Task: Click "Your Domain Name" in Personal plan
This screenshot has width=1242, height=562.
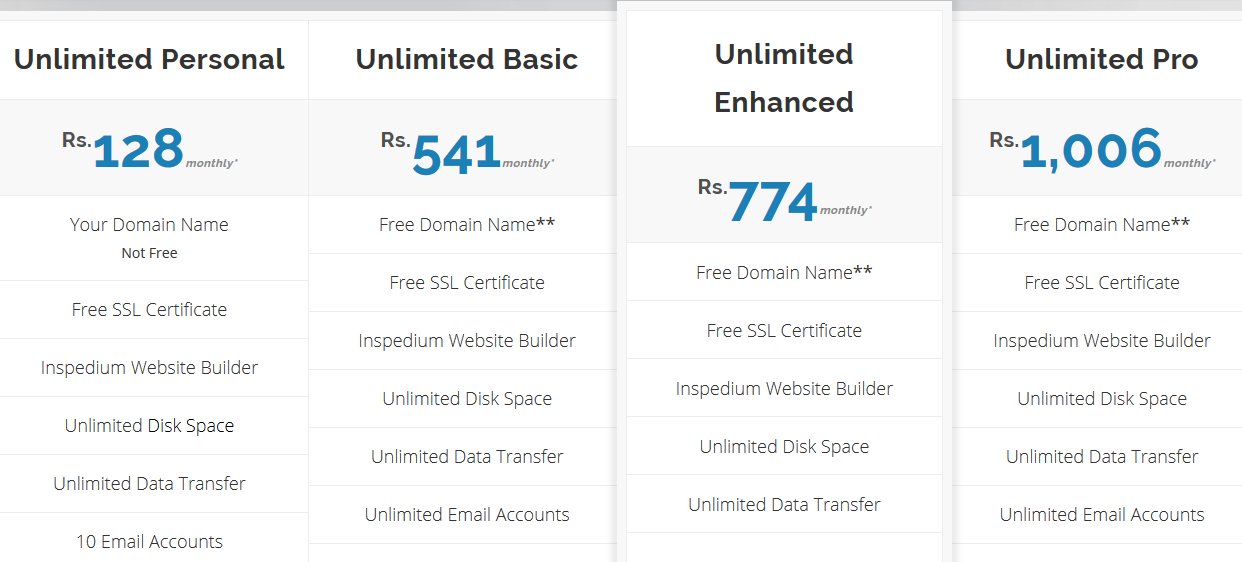Action: click(x=149, y=225)
